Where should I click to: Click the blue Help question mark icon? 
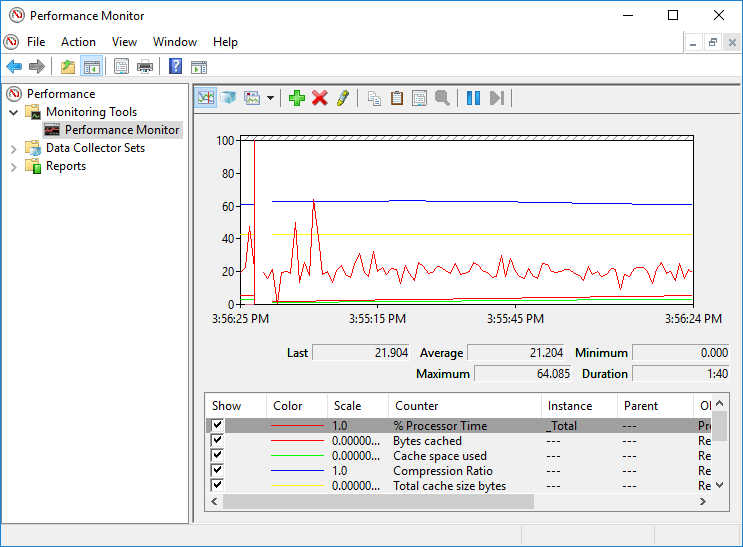coord(175,67)
